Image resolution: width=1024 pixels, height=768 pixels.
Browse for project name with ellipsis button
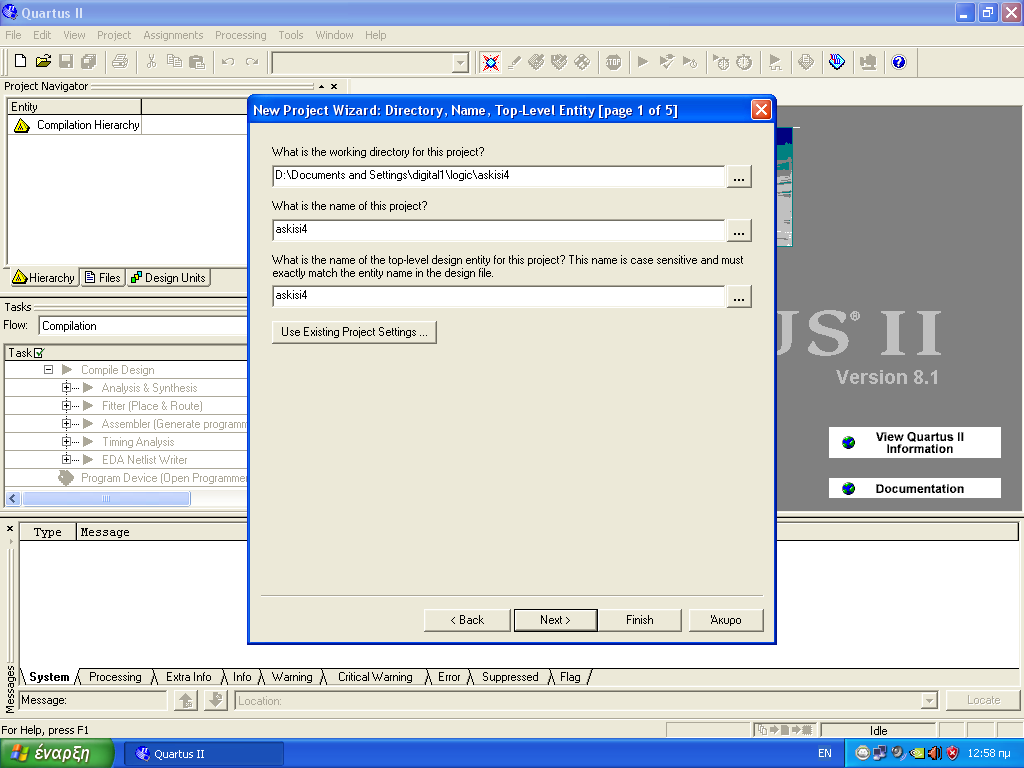[x=739, y=231]
